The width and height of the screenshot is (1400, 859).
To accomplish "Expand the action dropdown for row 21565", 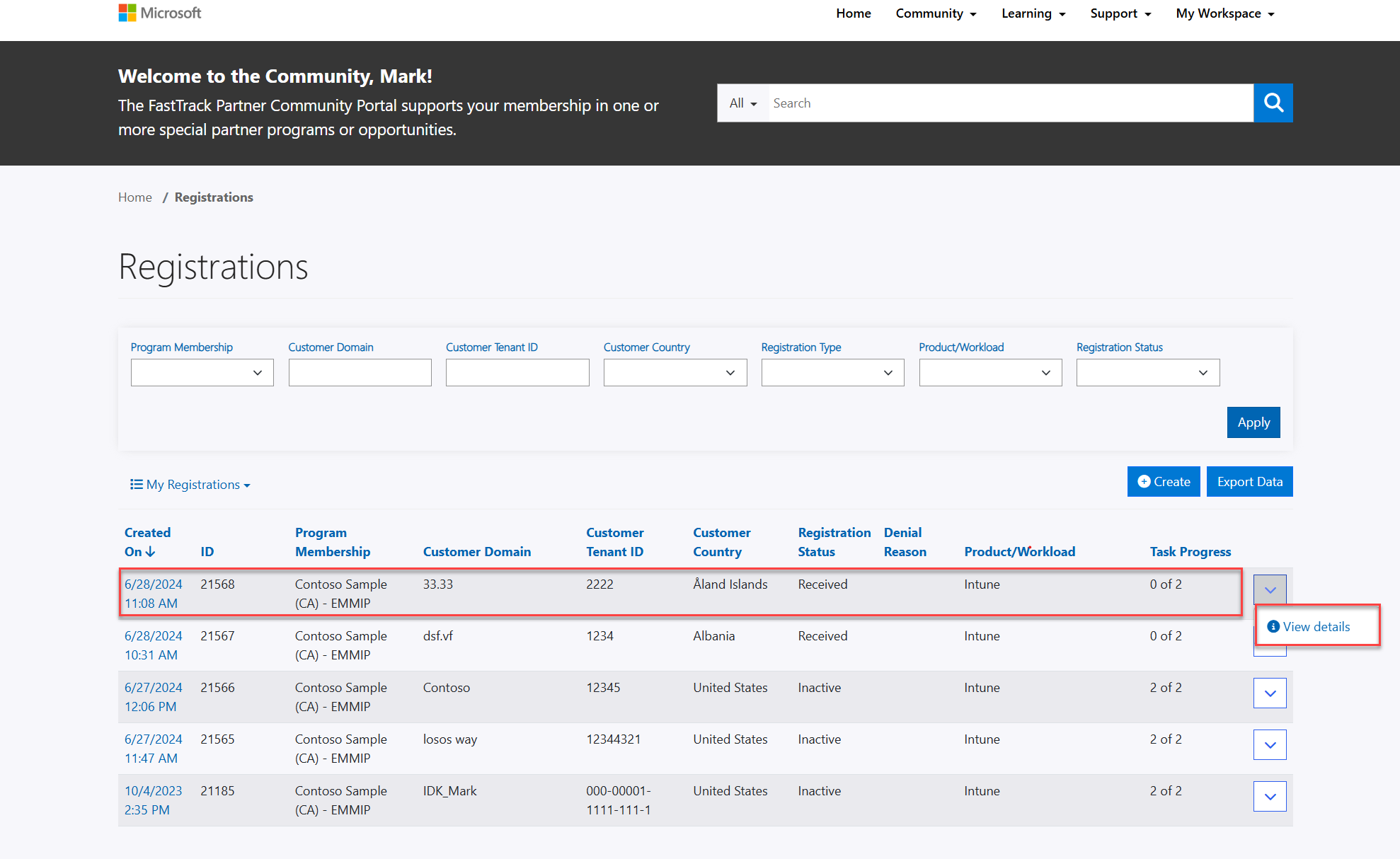I will tap(1270, 745).
